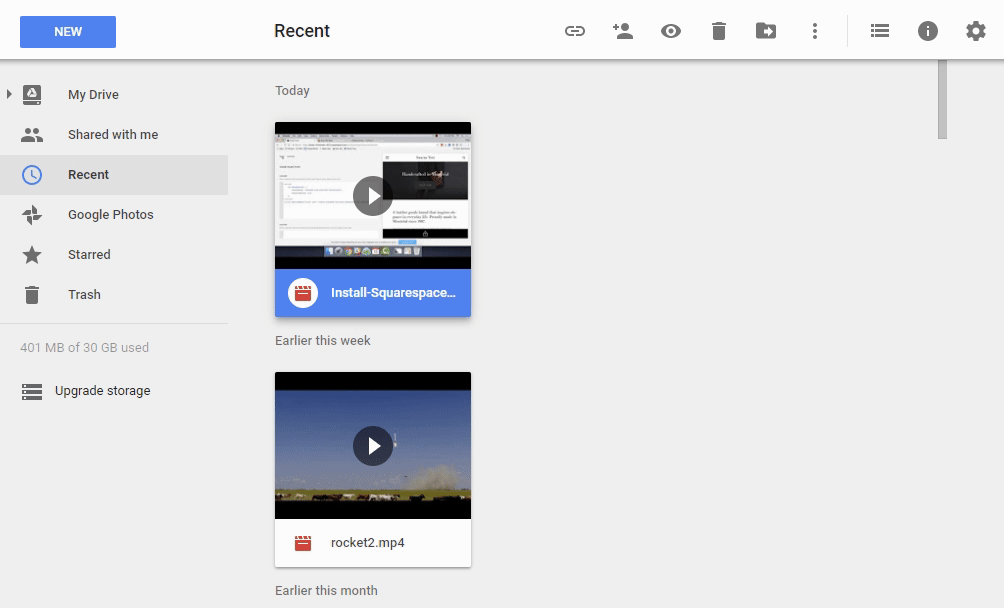Click the Earlier this month heading
Viewport: 1004px width, 608px height.
point(327,591)
